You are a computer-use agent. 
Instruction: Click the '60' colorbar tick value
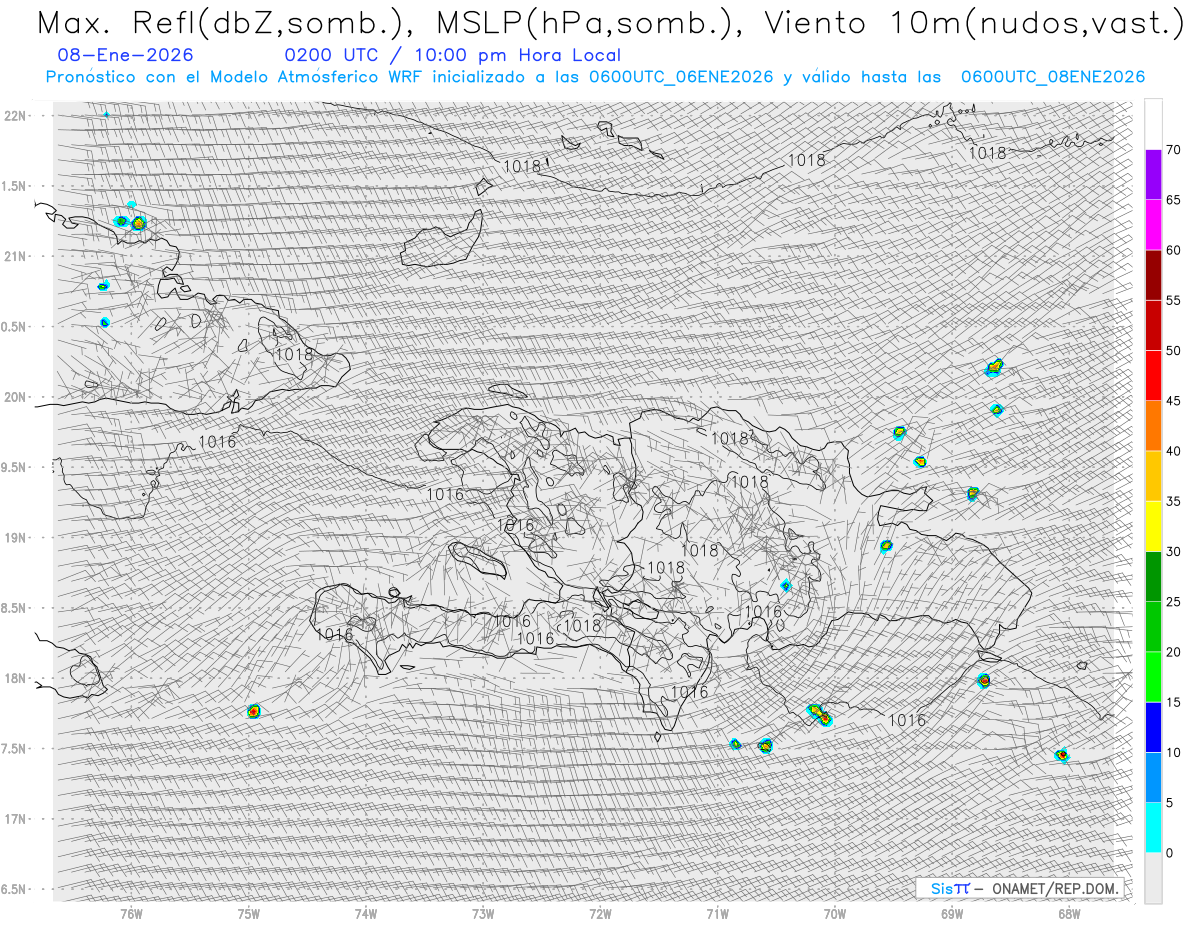click(1173, 250)
